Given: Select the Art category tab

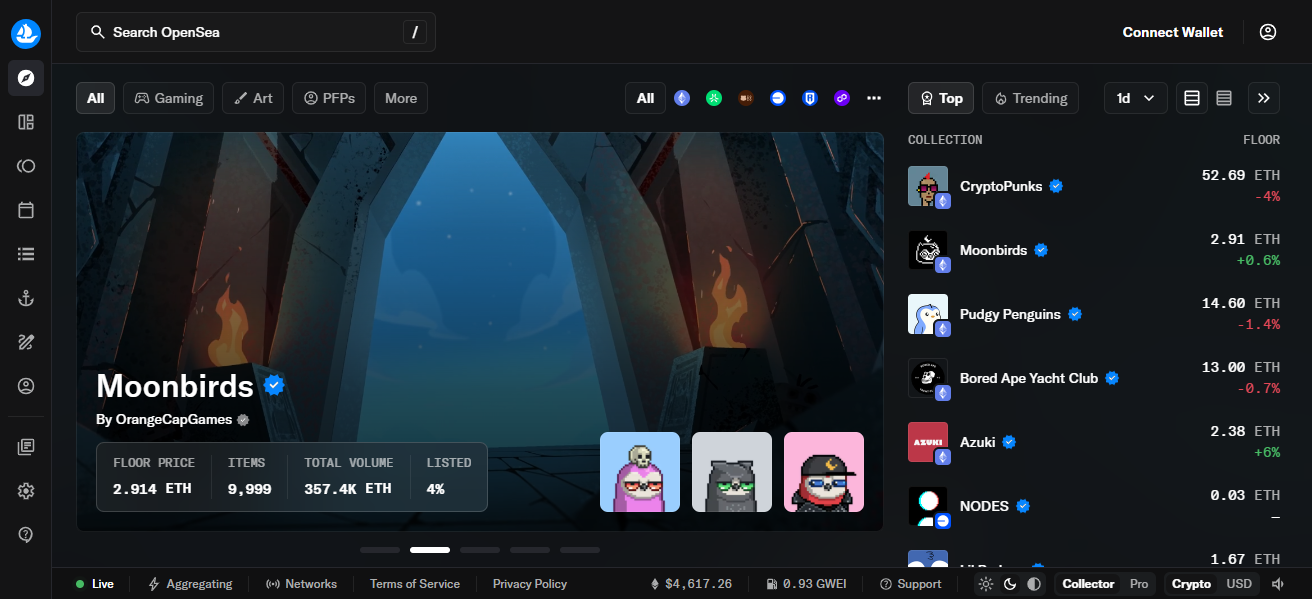Looking at the screenshot, I should 253,98.
